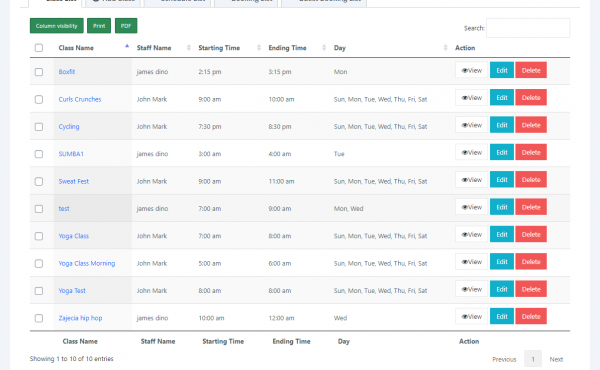This screenshot has width=600, height=370.
Task: Focus the Search input field
Action: (x=528, y=28)
